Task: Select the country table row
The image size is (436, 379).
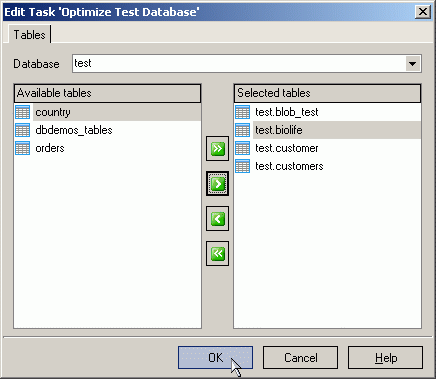Action: point(107,112)
